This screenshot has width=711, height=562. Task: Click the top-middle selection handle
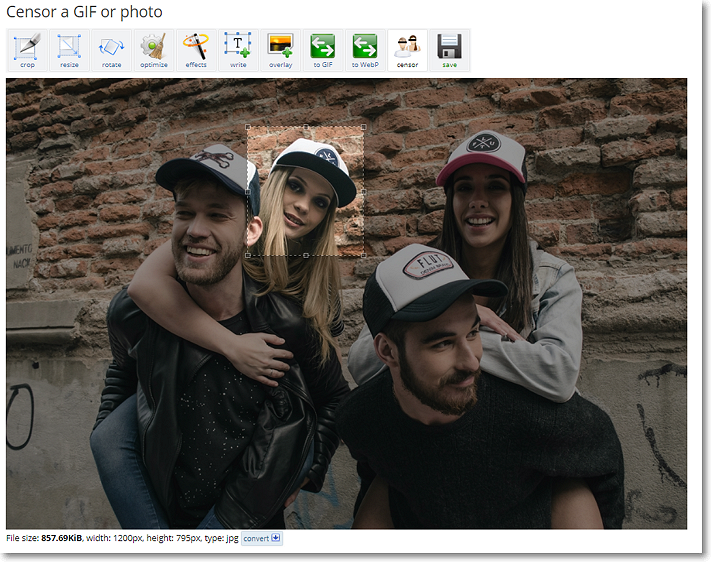click(x=306, y=127)
